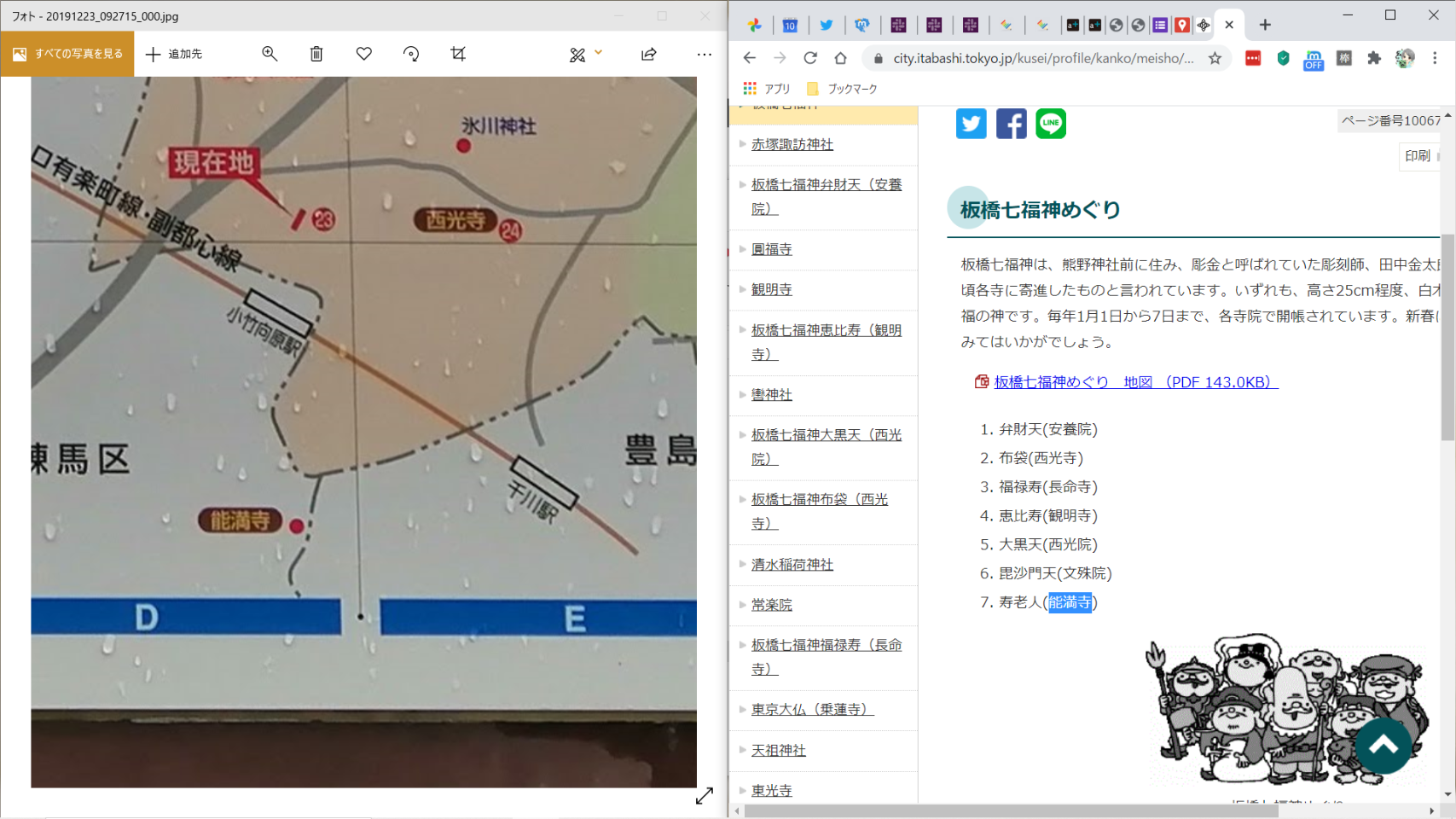Expand the photo to fullscreen view
1456x819 pixels.
(x=705, y=796)
